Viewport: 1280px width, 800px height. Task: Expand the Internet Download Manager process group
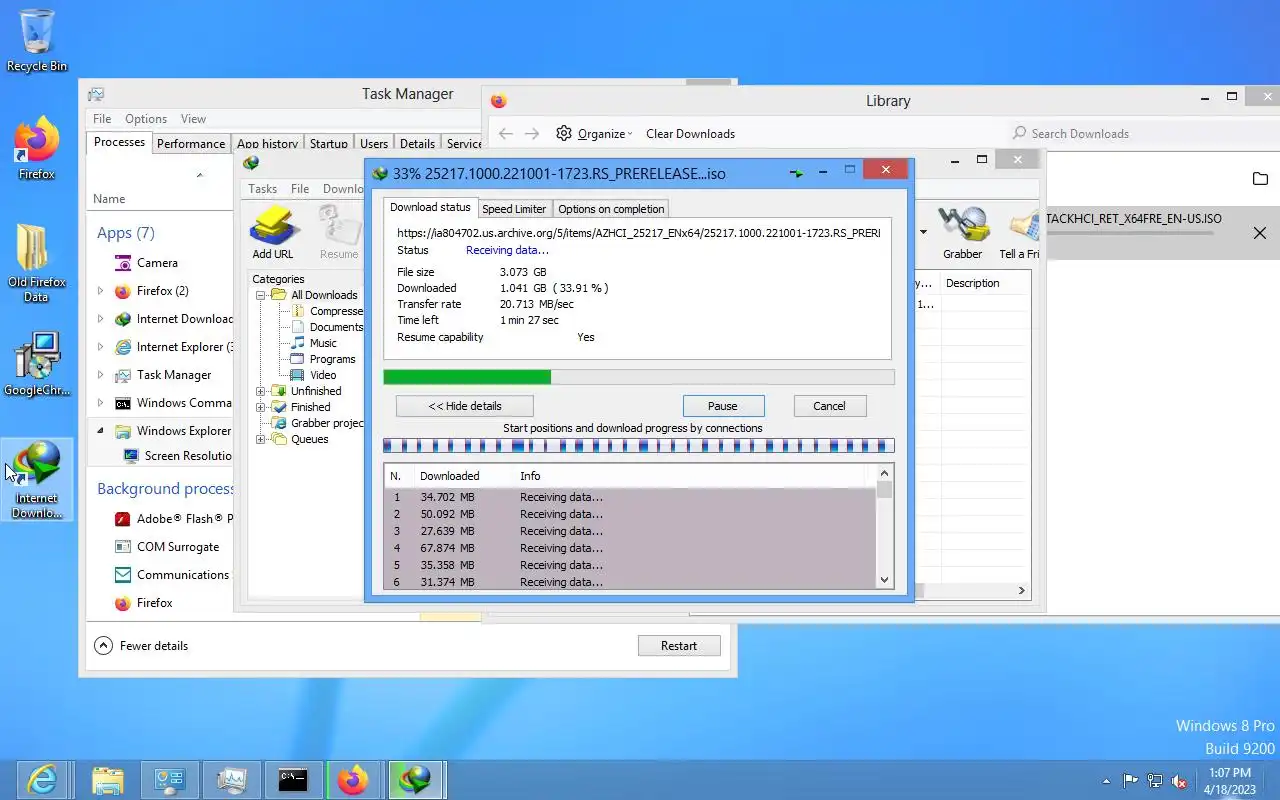(100, 319)
